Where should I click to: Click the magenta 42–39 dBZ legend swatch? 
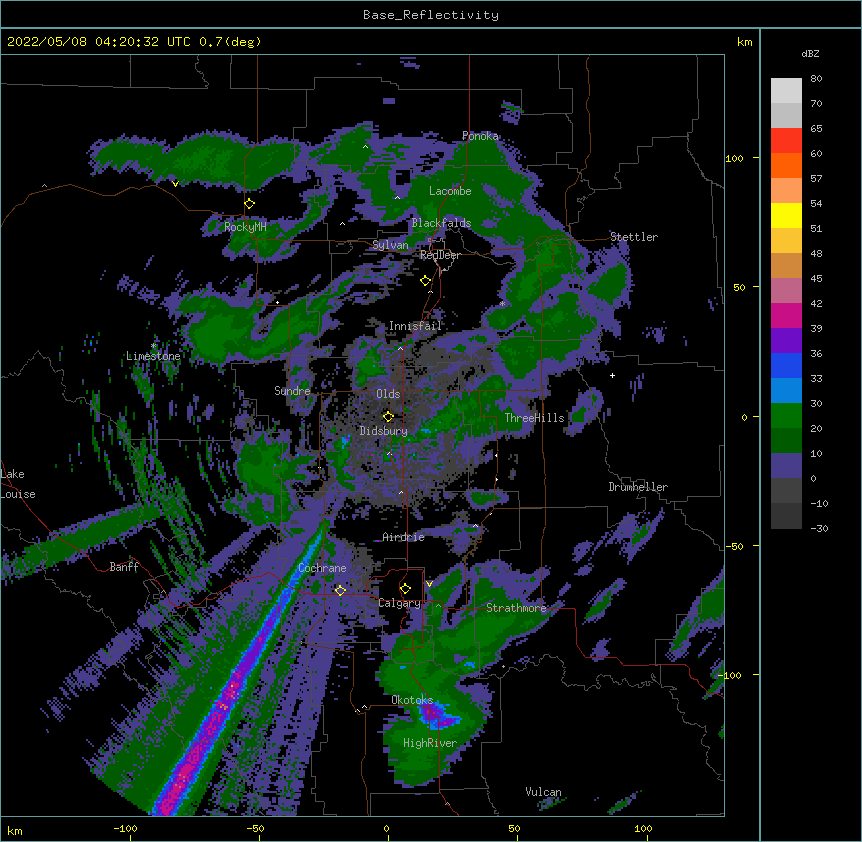click(x=786, y=315)
